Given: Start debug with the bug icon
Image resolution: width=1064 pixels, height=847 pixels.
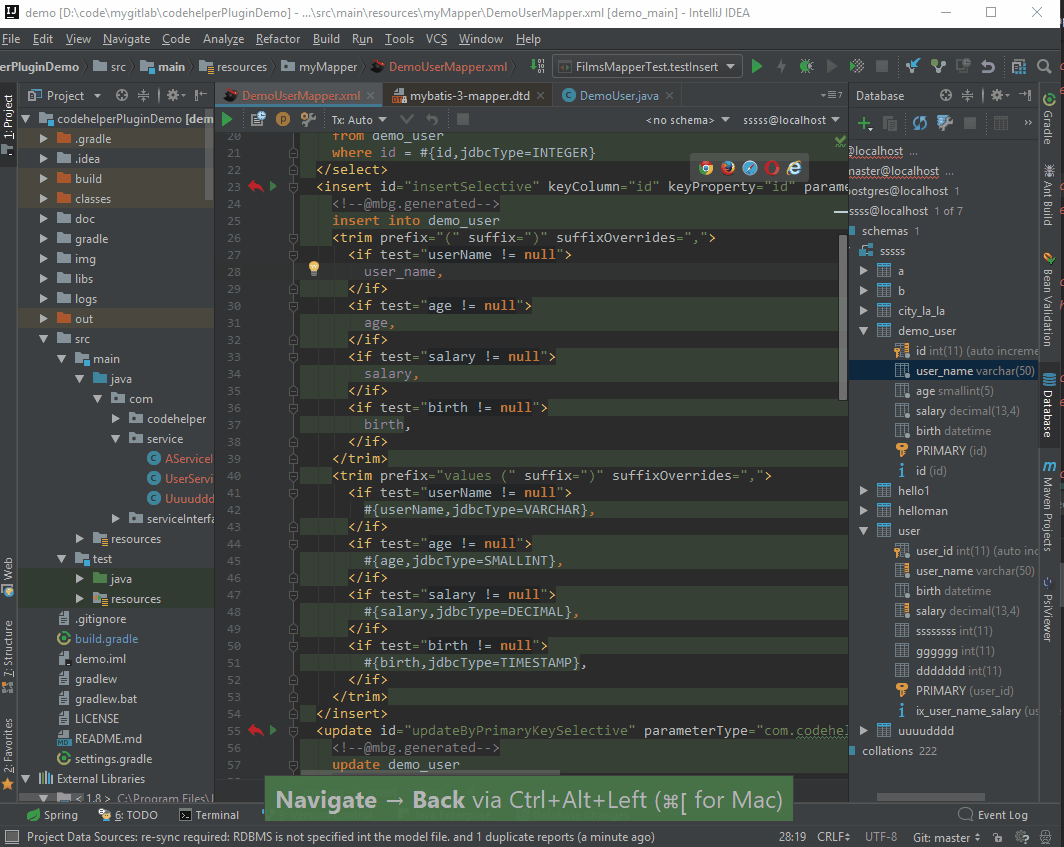Looking at the screenshot, I should pyautogui.click(x=806, y=67).
